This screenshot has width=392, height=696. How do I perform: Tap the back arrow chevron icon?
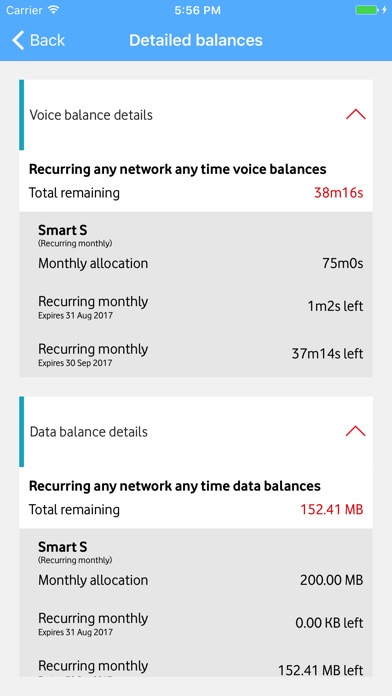(x=18, y=40)
